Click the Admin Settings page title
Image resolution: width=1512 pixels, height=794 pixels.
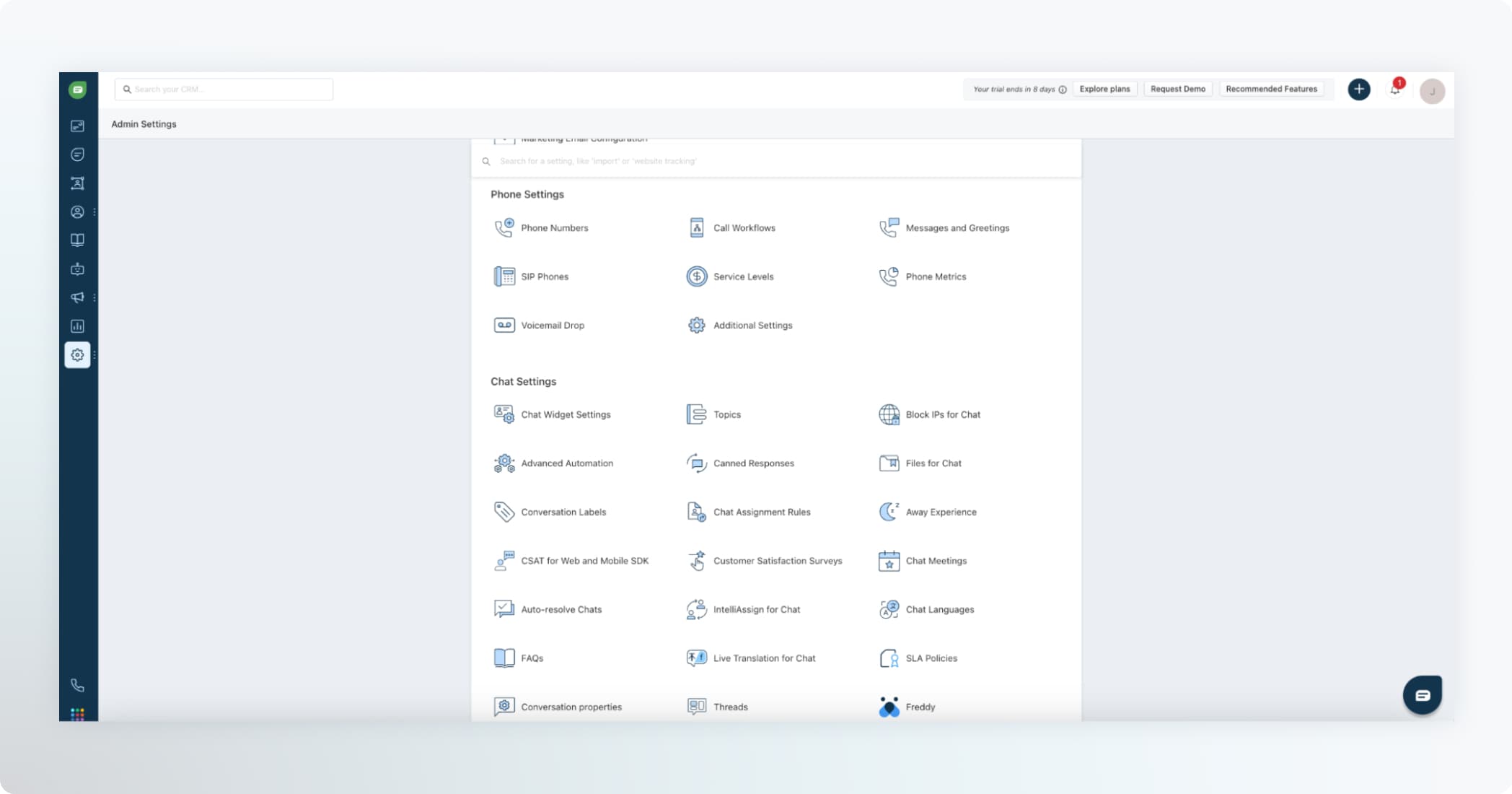point(144,124)
